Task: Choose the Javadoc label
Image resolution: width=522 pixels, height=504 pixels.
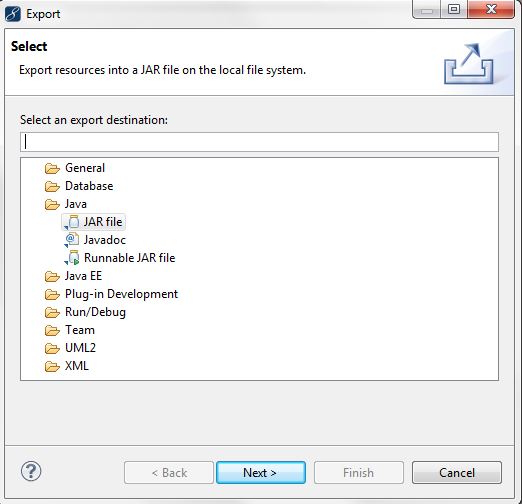Action: (105, 240)
